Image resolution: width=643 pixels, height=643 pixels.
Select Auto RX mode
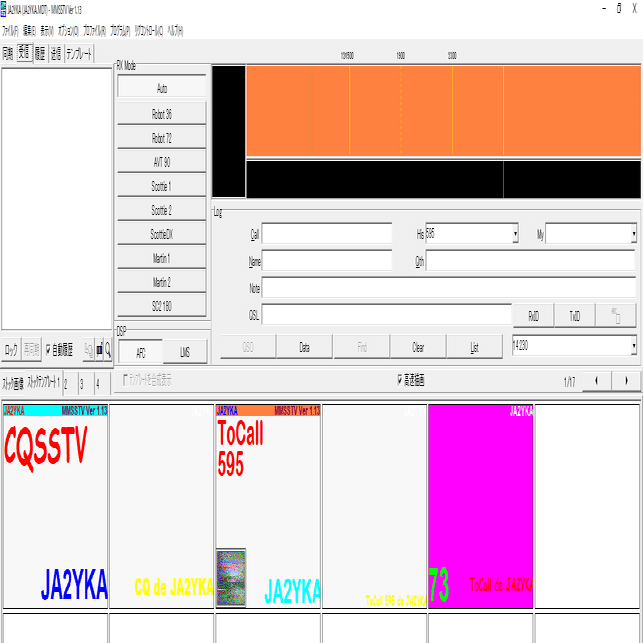click(162, 88)
